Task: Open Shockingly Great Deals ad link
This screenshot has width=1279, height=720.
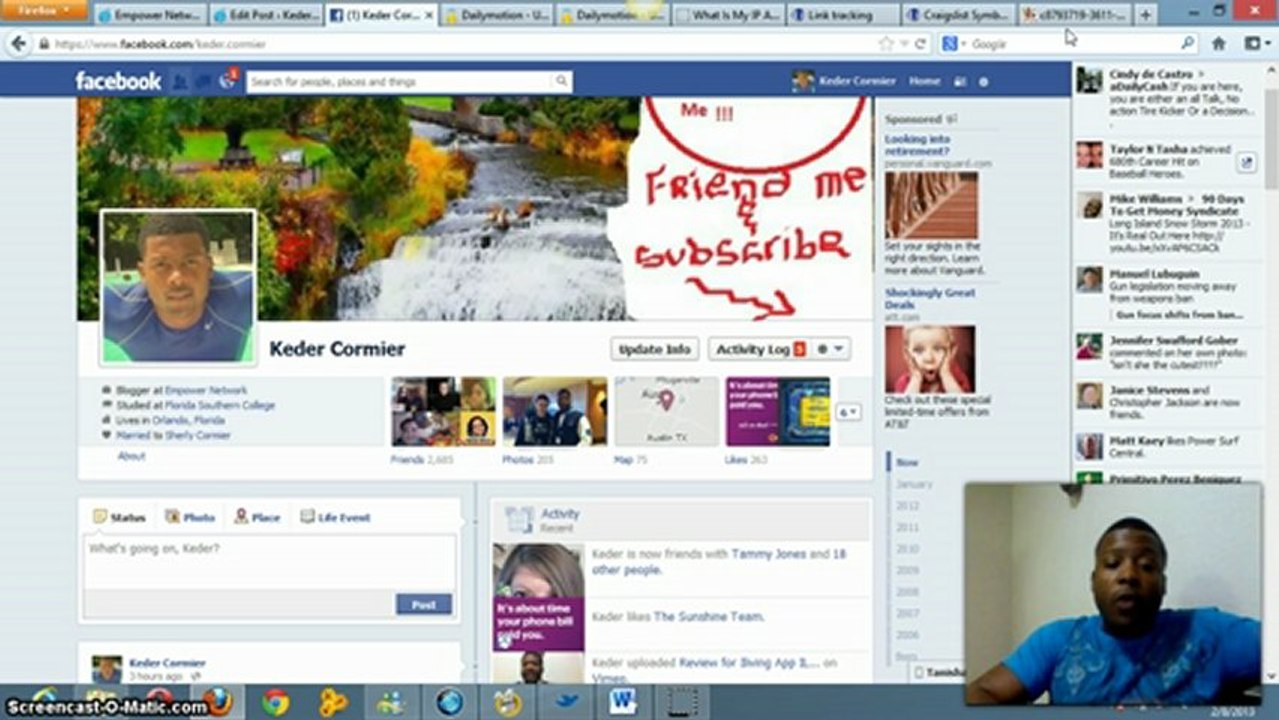Action: click(x=929, y=298)
